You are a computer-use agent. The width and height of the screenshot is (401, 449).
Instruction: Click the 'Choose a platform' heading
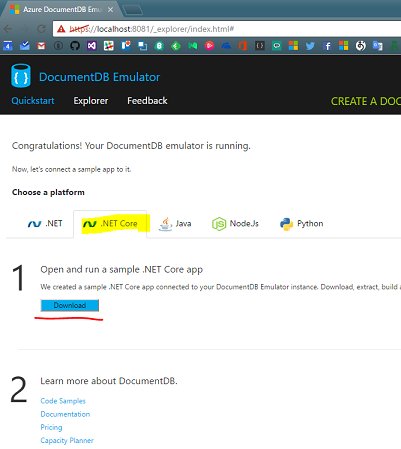[x=48, y=192]
